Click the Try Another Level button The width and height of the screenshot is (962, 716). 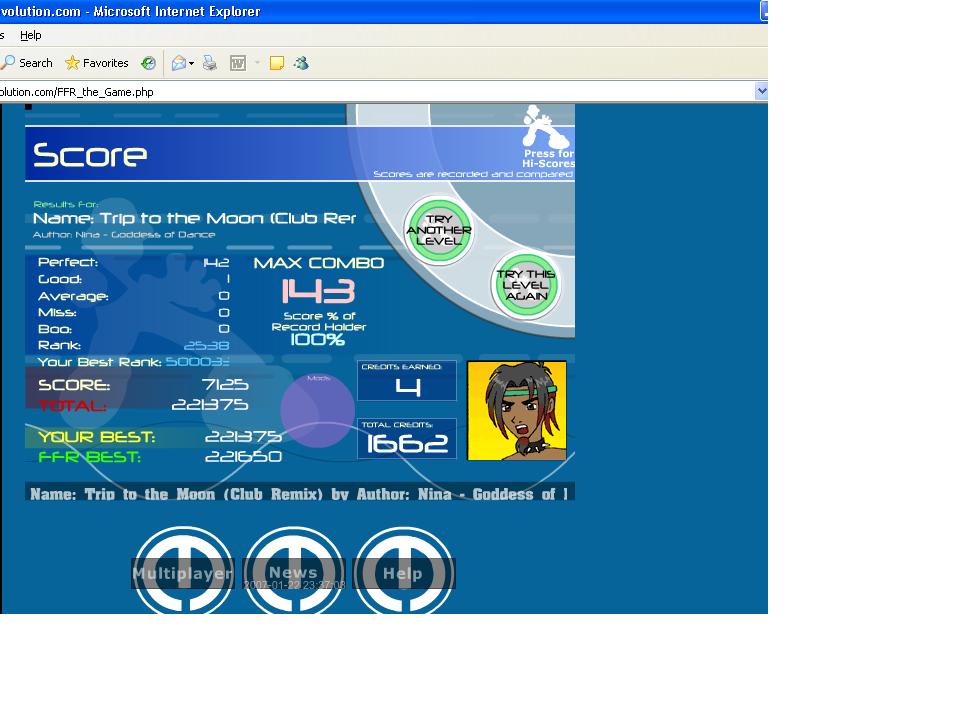click(x=439, y=230)
